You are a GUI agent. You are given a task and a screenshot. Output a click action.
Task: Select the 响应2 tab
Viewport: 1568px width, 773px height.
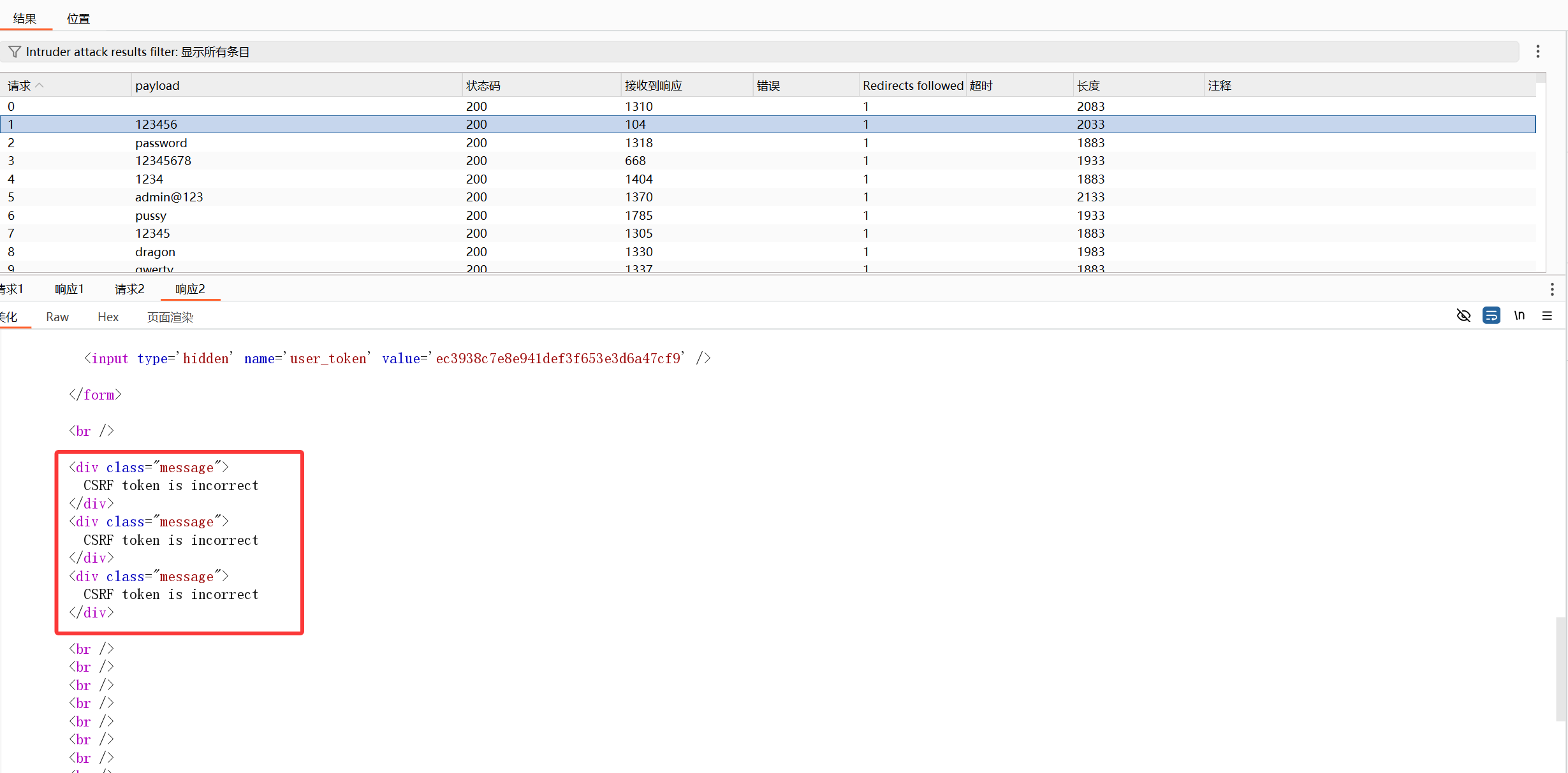pos(190,289)
